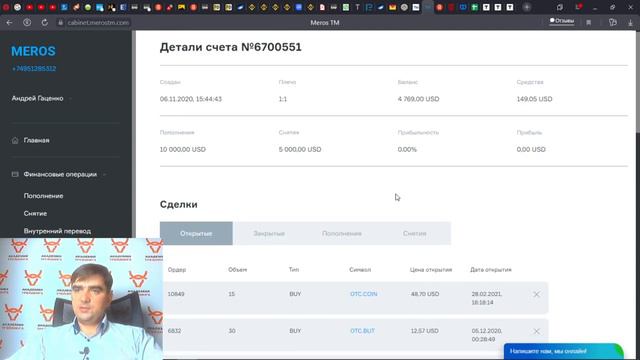This screenshot has height=360, width=640.
Task: Open the OTC.BUT symbol link
Action: pos(362,331)
